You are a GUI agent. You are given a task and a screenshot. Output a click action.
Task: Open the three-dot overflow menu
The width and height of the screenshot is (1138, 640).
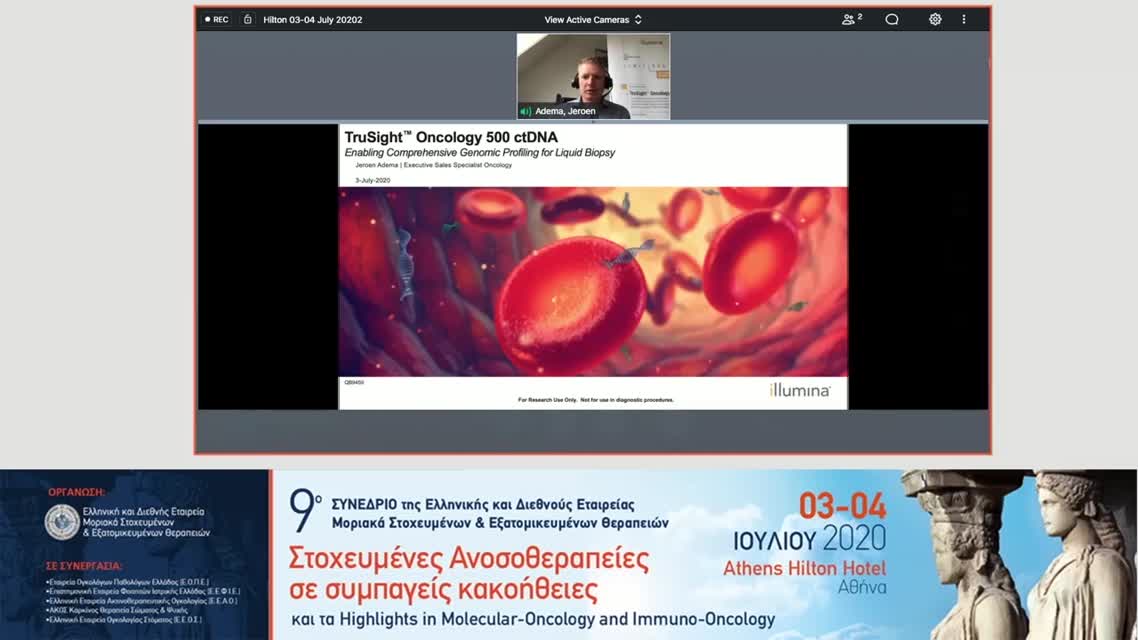(x=963, y=18)
